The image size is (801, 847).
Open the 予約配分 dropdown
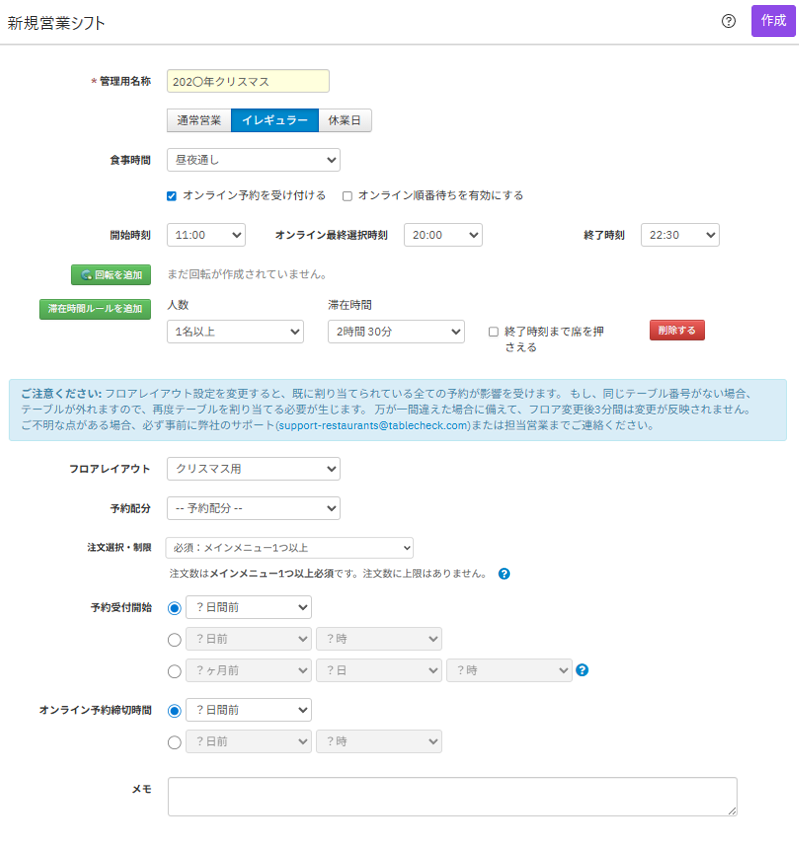coord(253,508)
